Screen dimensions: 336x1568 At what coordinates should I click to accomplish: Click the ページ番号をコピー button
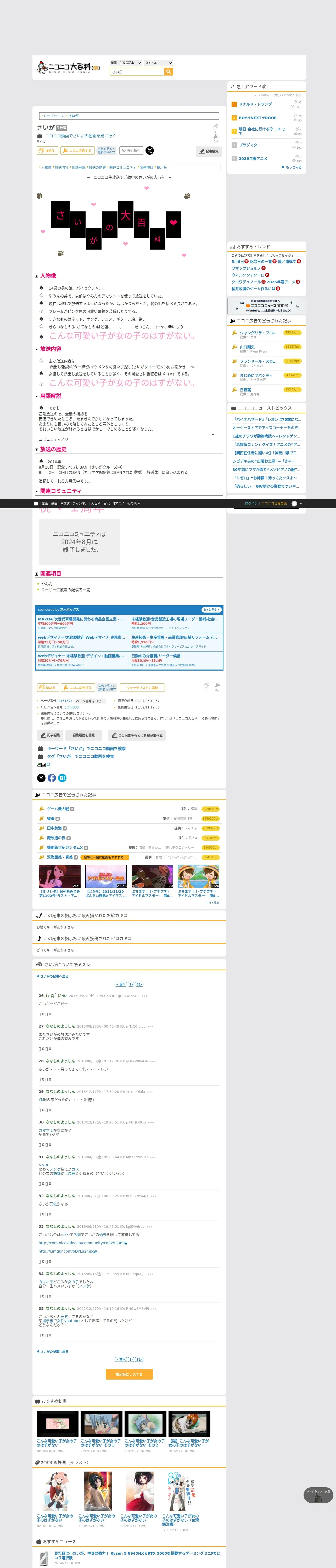(x=90, y=701)
